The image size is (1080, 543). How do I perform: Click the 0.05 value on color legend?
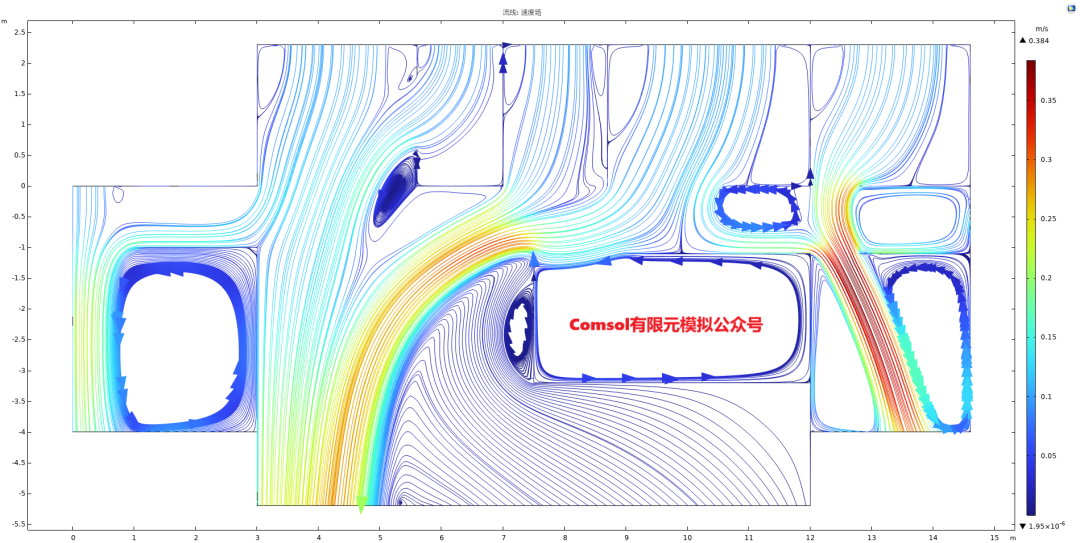tap(1047, 455)
